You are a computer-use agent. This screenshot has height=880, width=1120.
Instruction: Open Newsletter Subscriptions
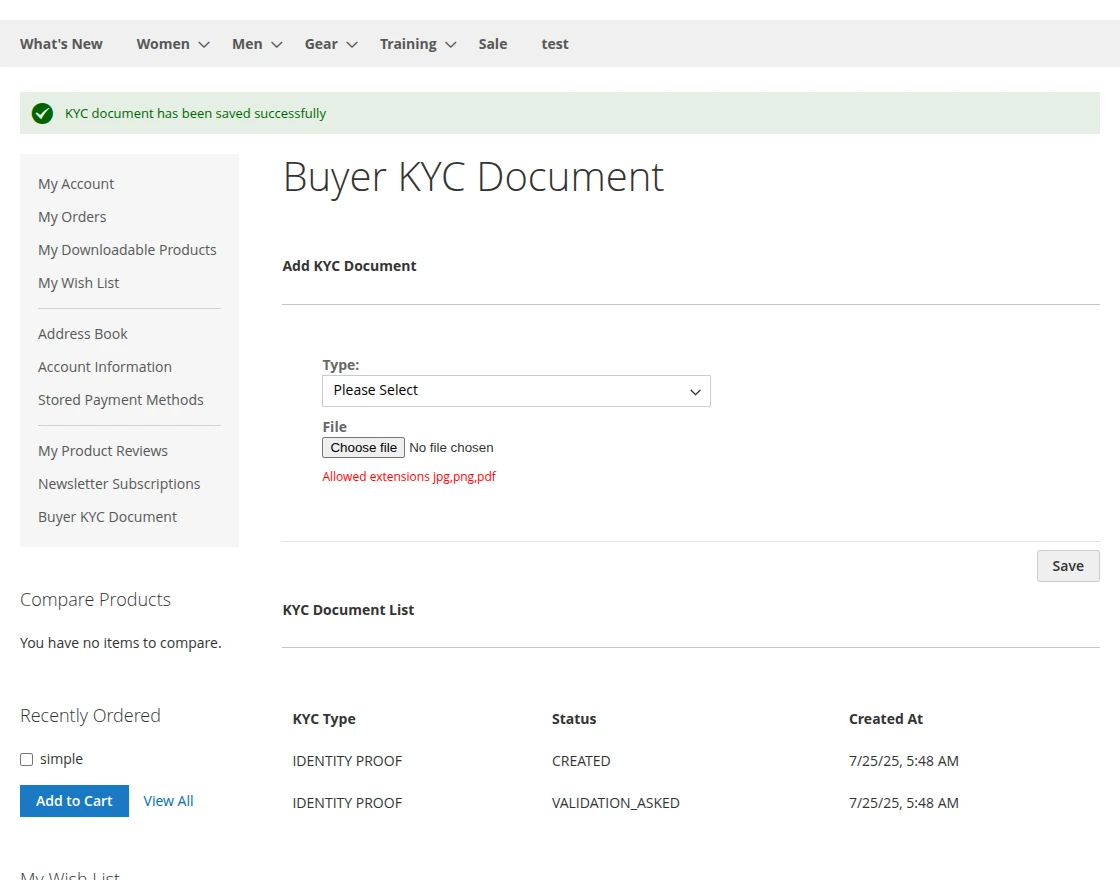(119, 484)
